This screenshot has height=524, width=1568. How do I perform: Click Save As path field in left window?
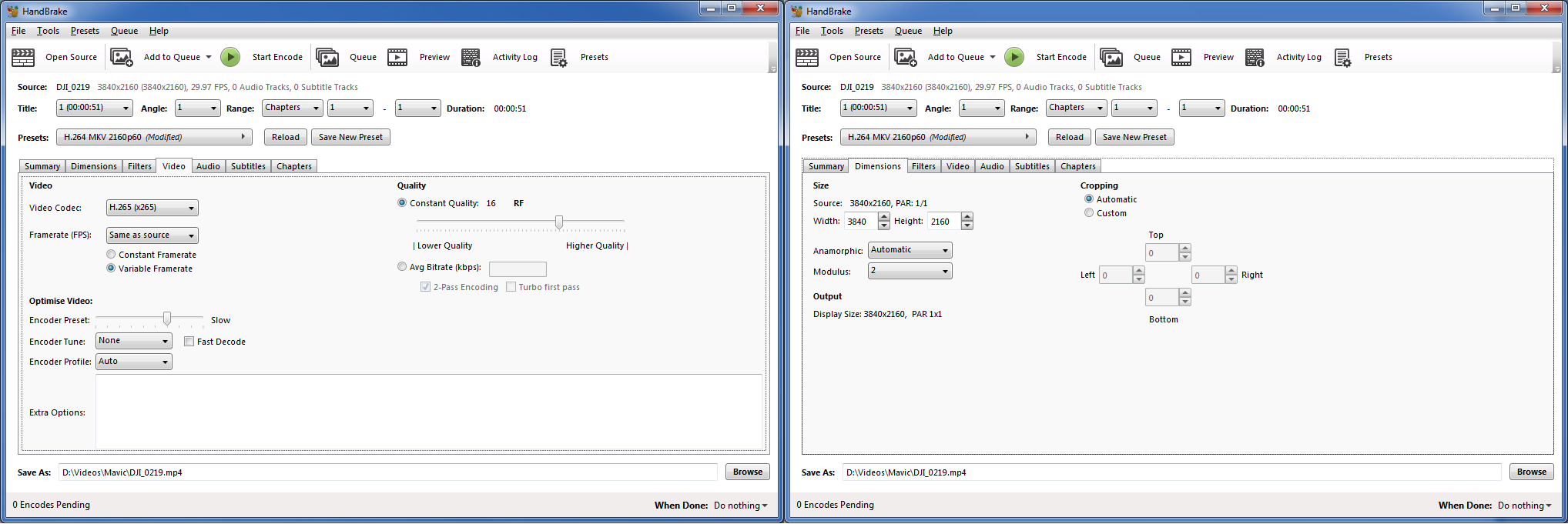[388, 472]
